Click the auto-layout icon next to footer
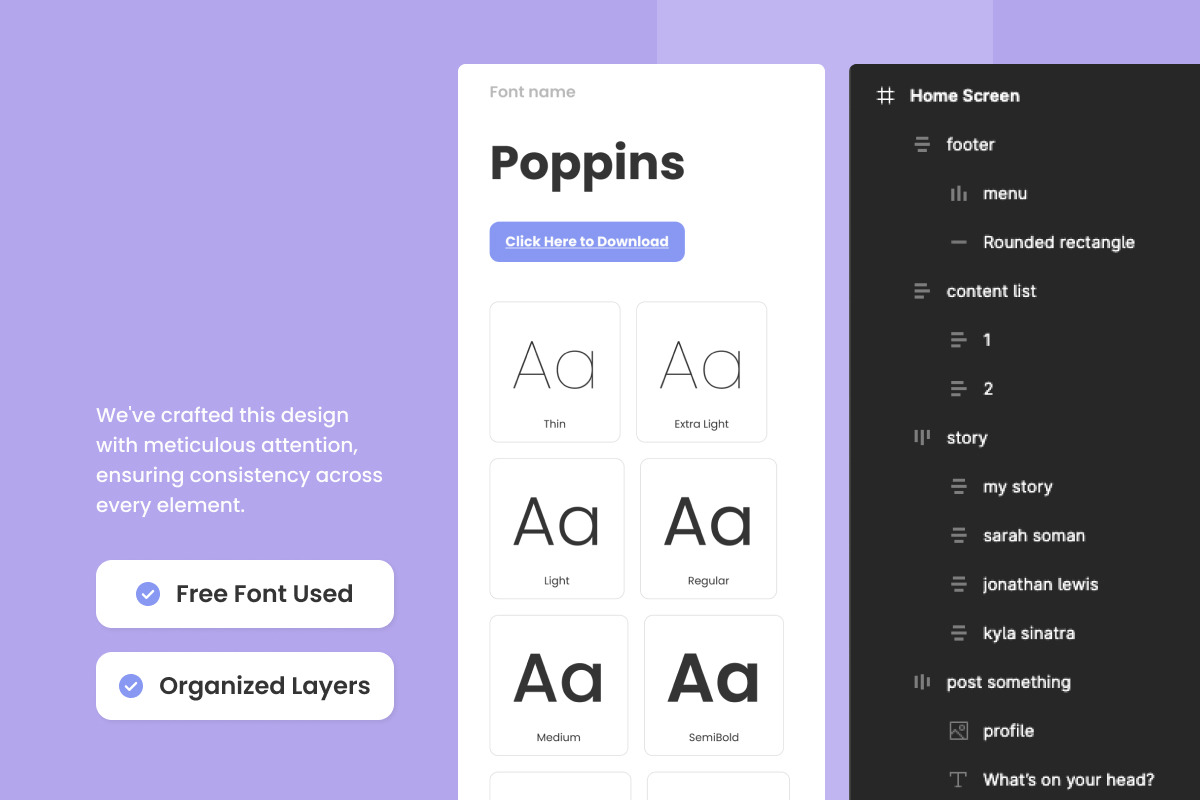The image size is (1200, 800). (922, 145)
